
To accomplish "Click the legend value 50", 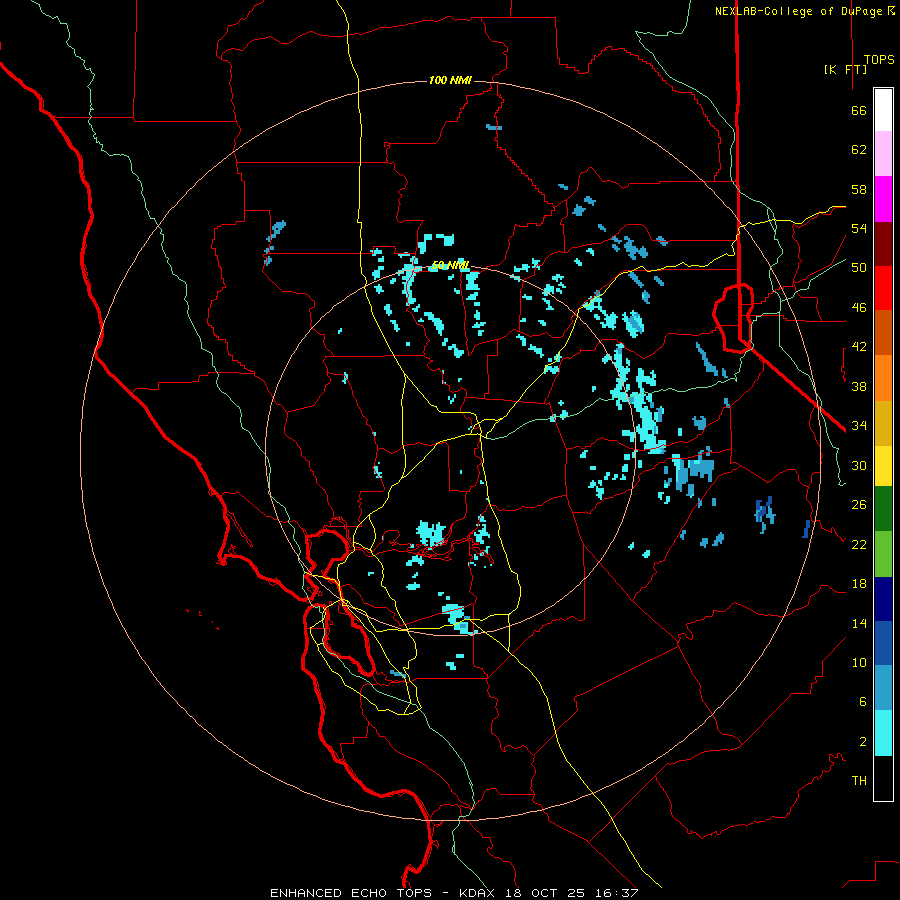I will 859,268.
